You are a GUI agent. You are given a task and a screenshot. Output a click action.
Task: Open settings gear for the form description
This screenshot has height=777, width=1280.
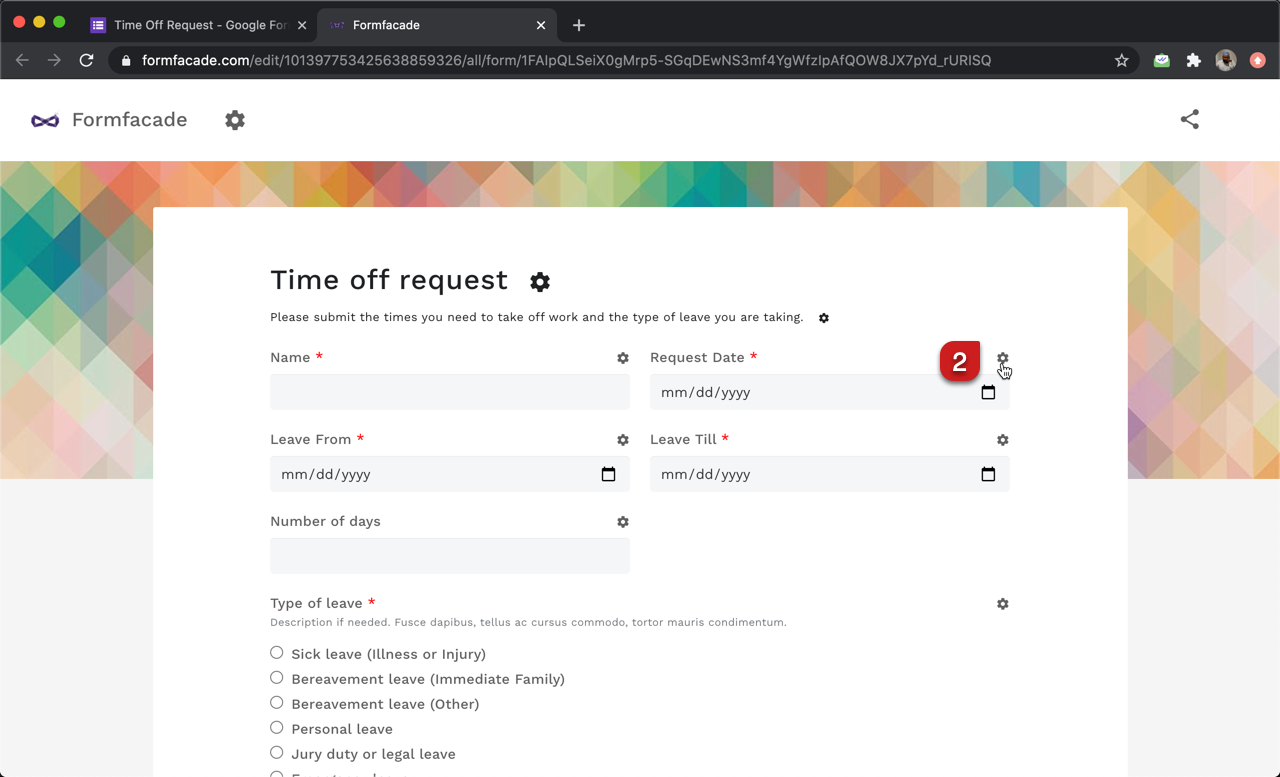point(824,318)
